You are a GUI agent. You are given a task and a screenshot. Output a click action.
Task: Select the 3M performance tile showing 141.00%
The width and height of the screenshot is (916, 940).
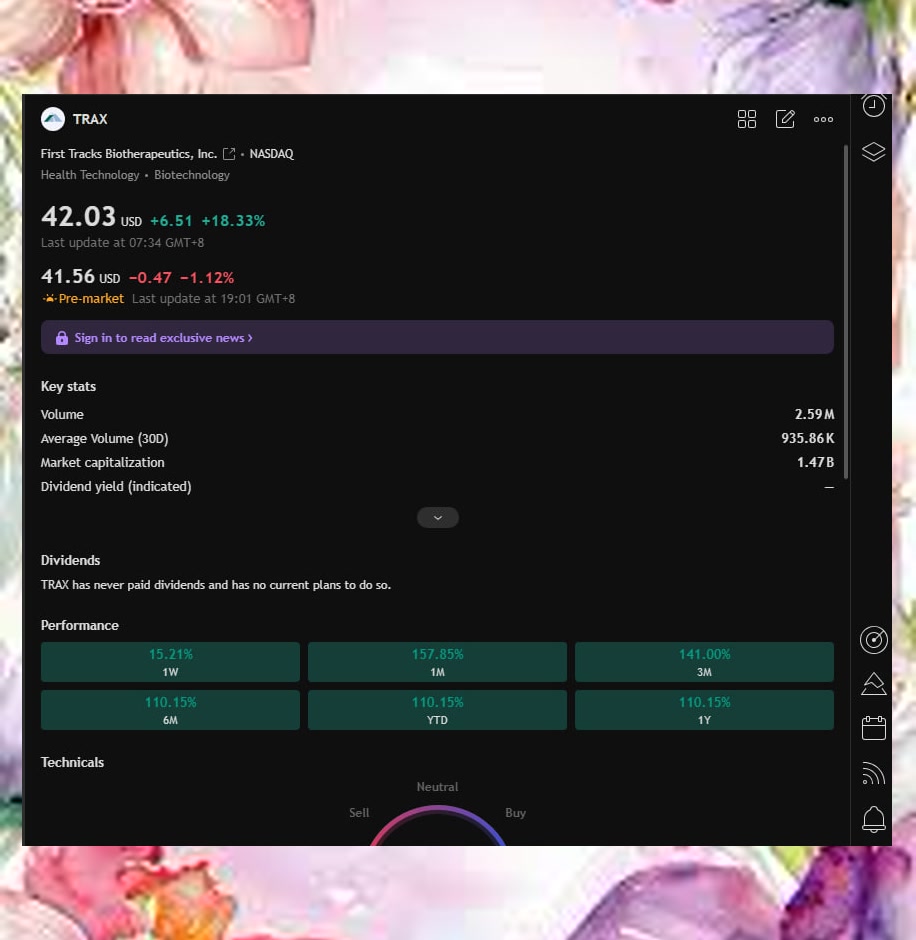(x=704, y=662)
